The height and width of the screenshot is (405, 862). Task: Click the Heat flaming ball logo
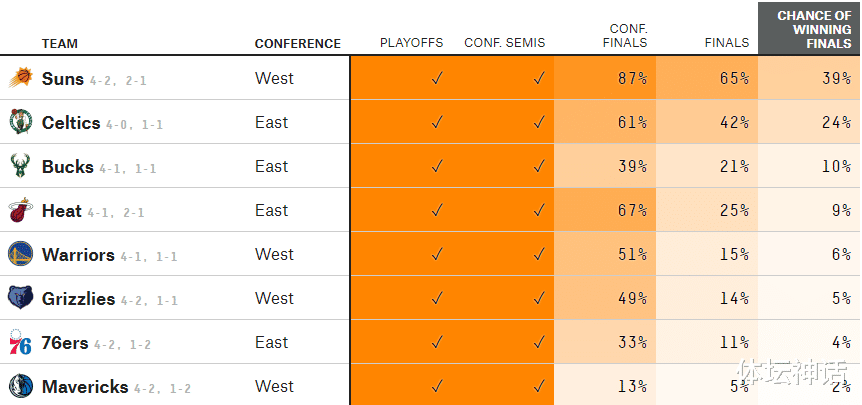[x=20, y=210]
